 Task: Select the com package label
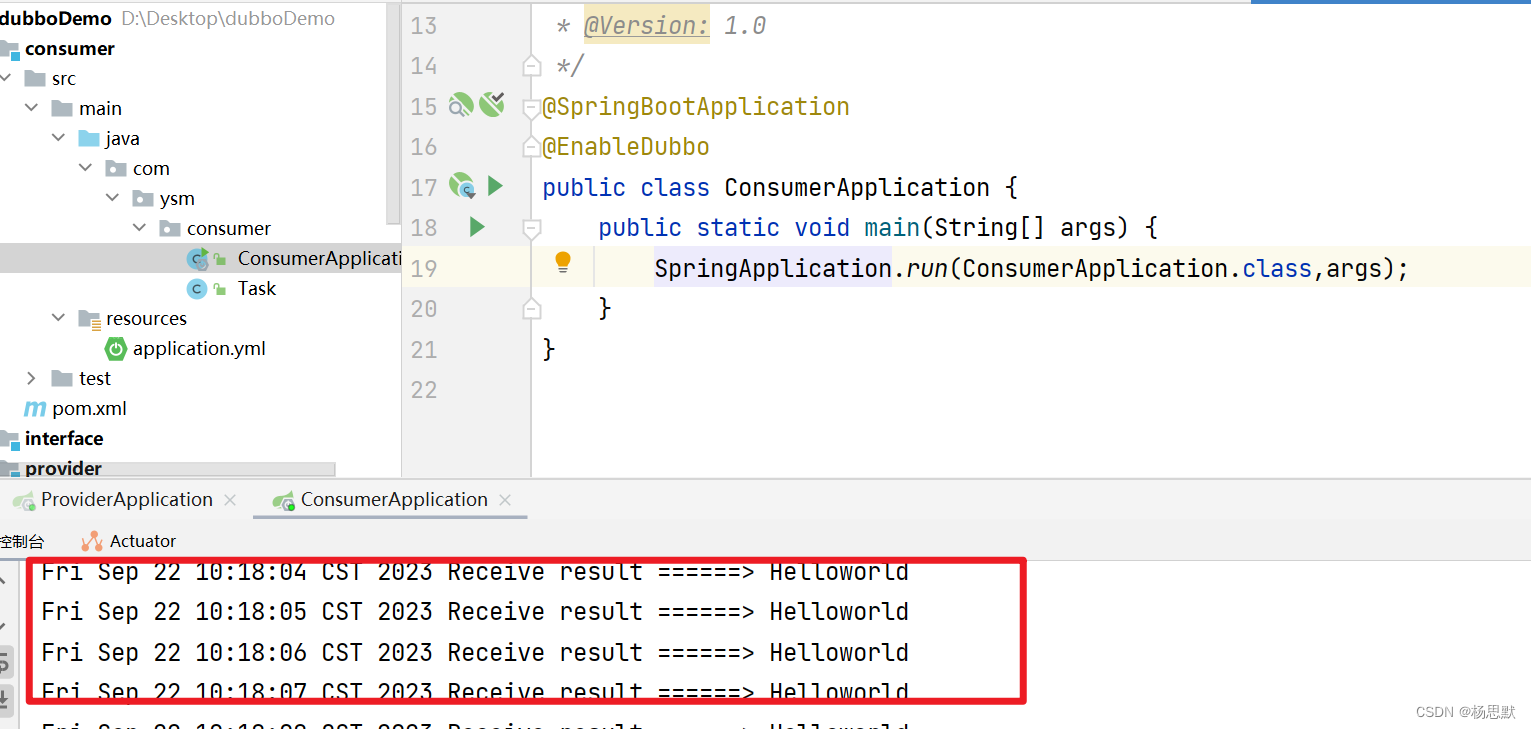pyautogui.click(x=151, y=169)
